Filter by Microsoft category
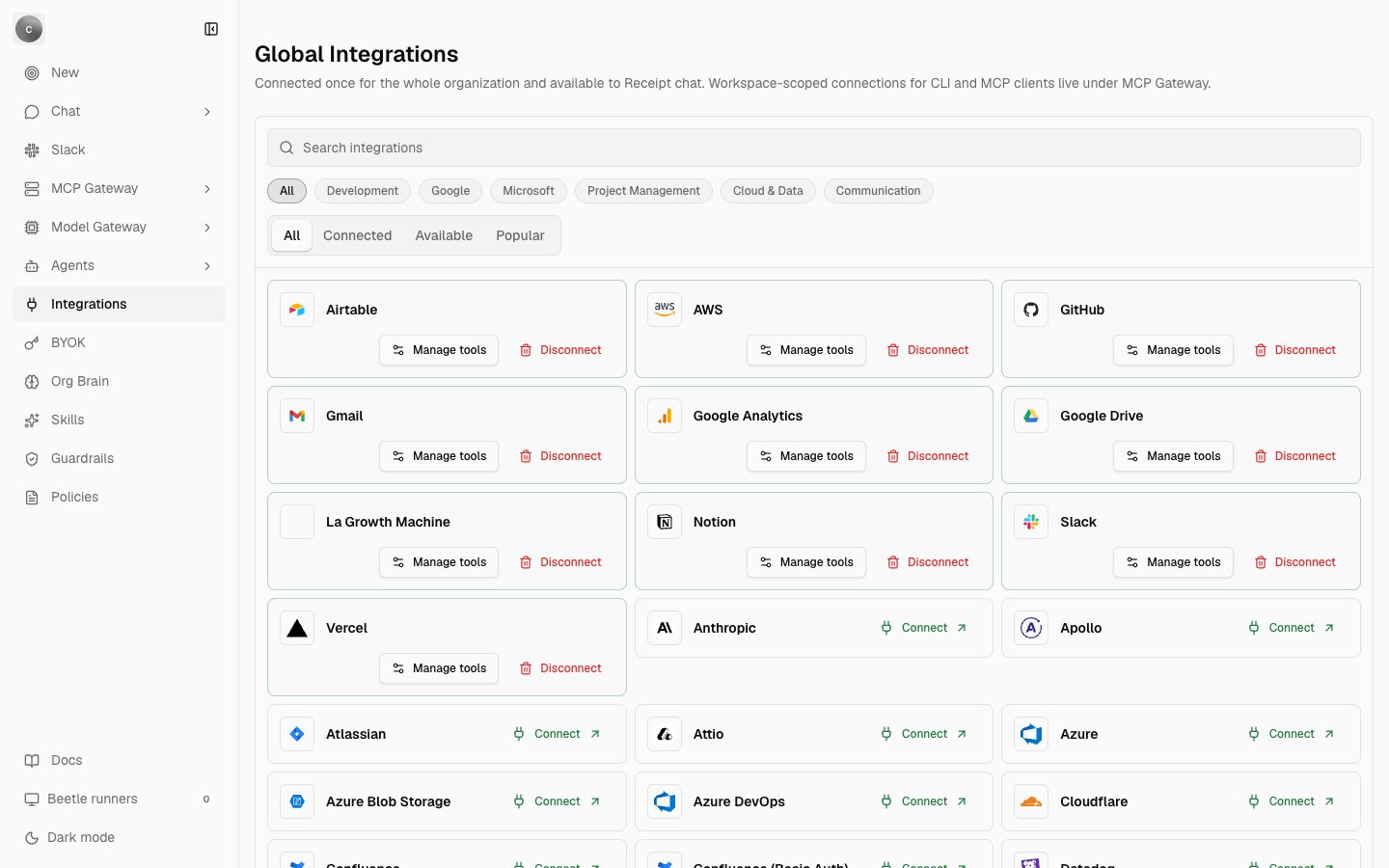 529,191
